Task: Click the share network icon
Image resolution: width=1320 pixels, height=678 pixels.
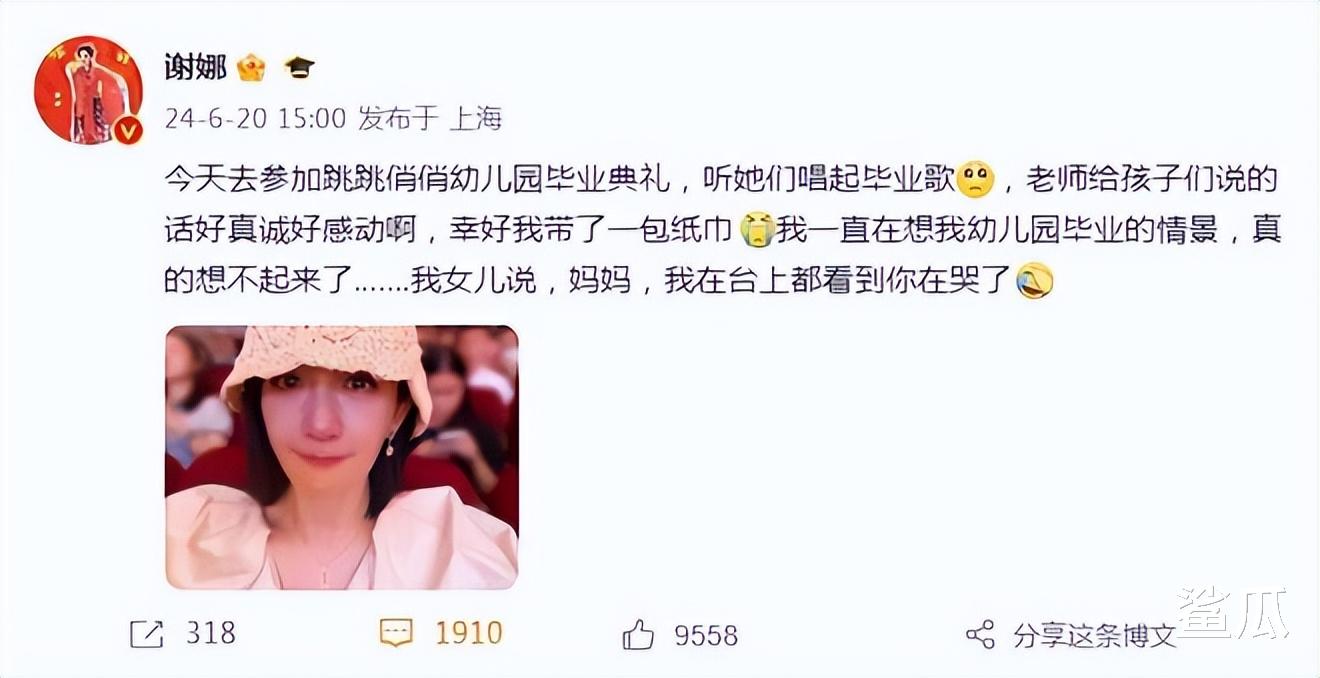Action: pos(980,634)
